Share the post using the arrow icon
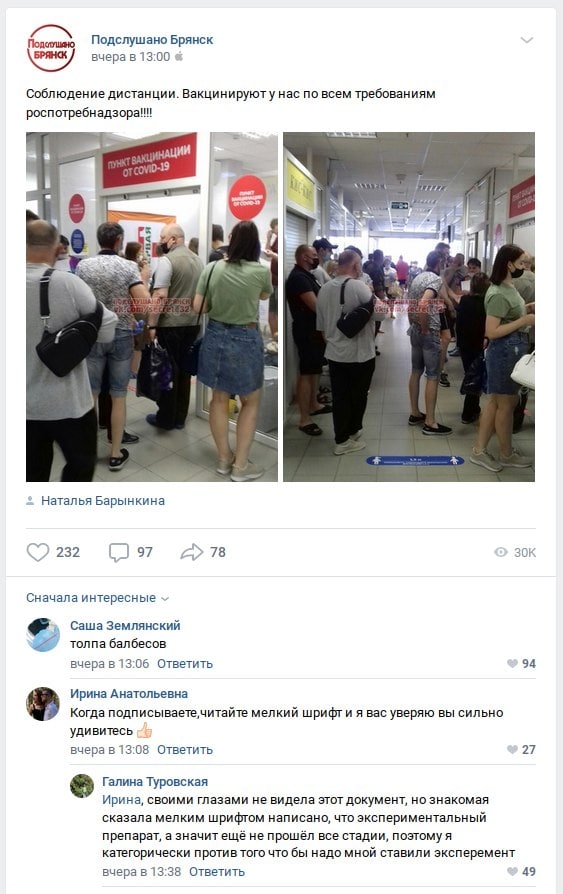 [x=192, y=552]
